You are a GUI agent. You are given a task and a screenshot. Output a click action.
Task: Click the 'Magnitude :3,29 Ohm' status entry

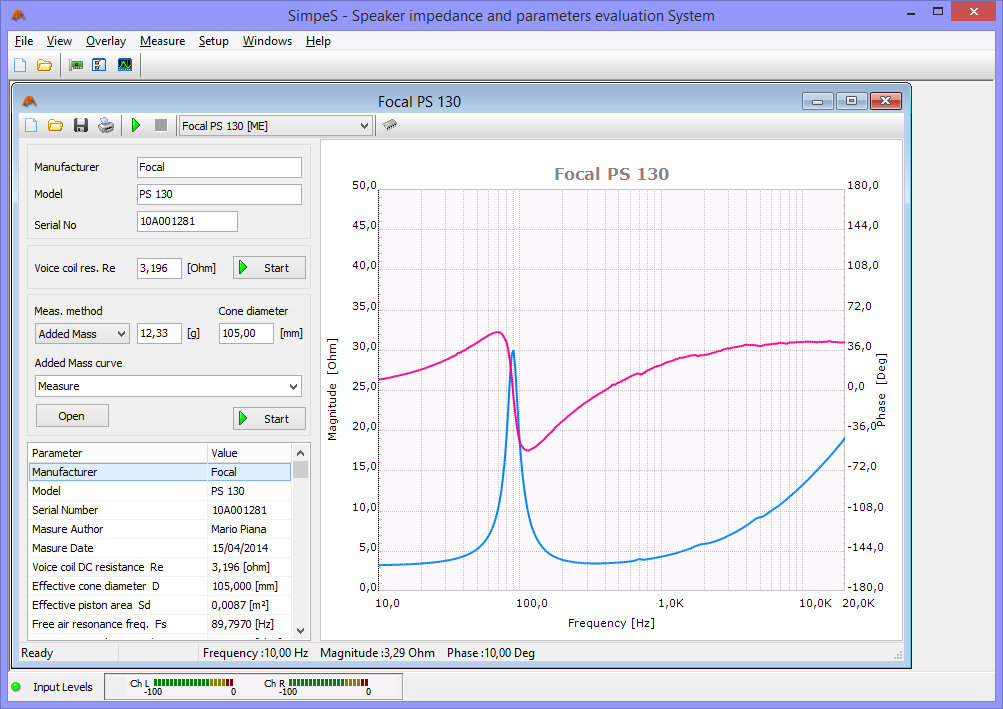pyautogui.click(x=377, y=653)
